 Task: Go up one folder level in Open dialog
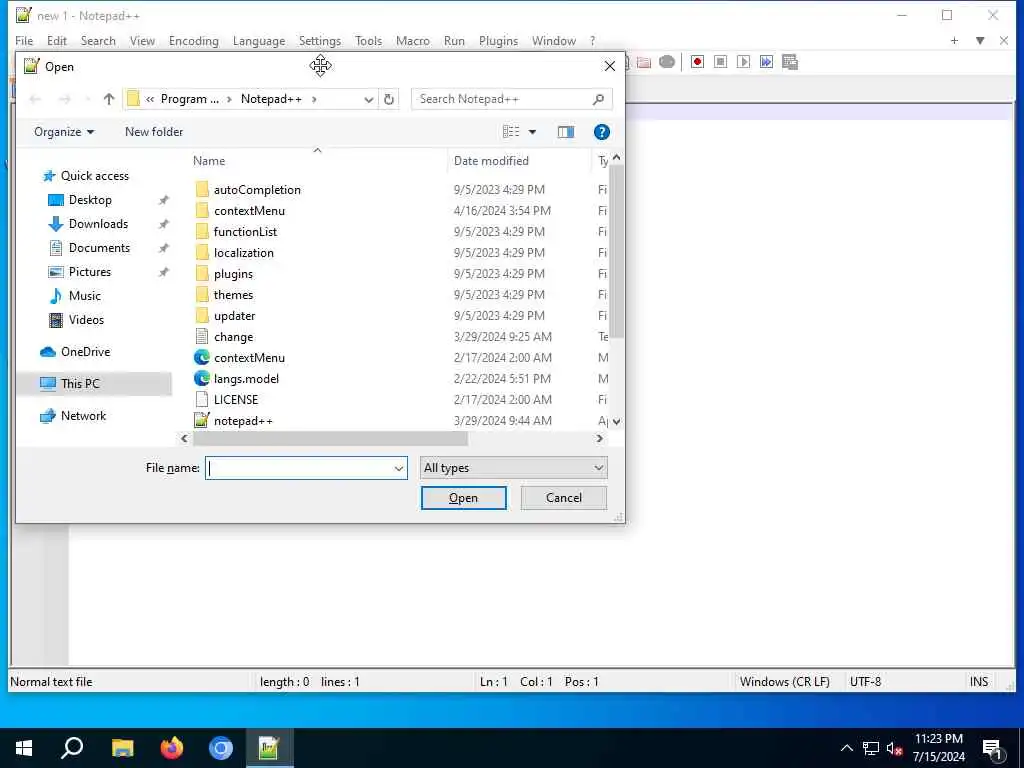(108, 99)
